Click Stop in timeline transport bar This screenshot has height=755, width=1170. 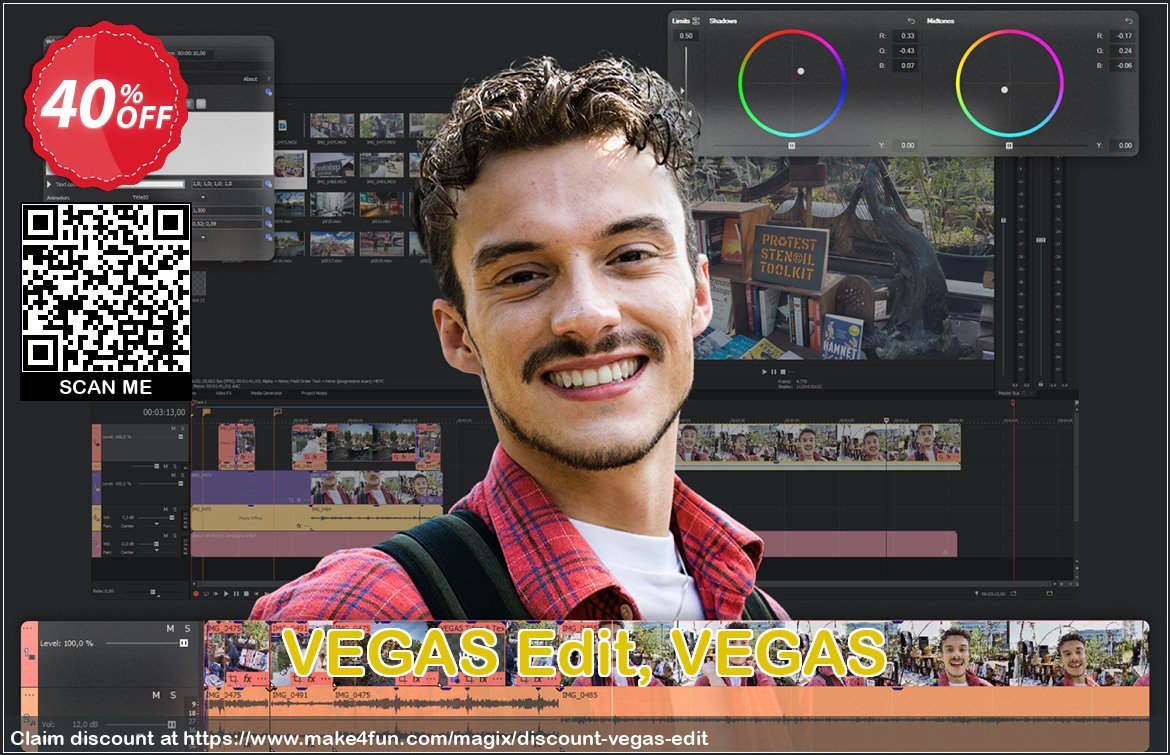click(246, 594)
